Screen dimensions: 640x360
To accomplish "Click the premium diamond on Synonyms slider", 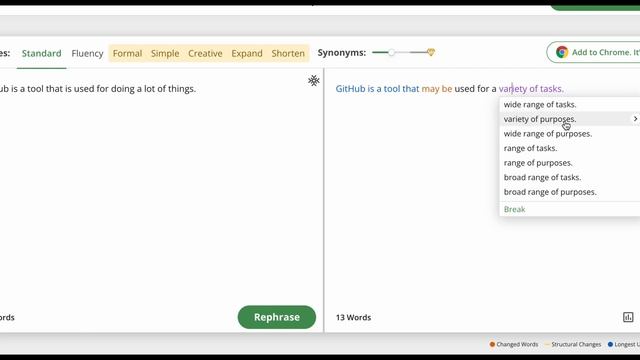I will click(431, 52).
